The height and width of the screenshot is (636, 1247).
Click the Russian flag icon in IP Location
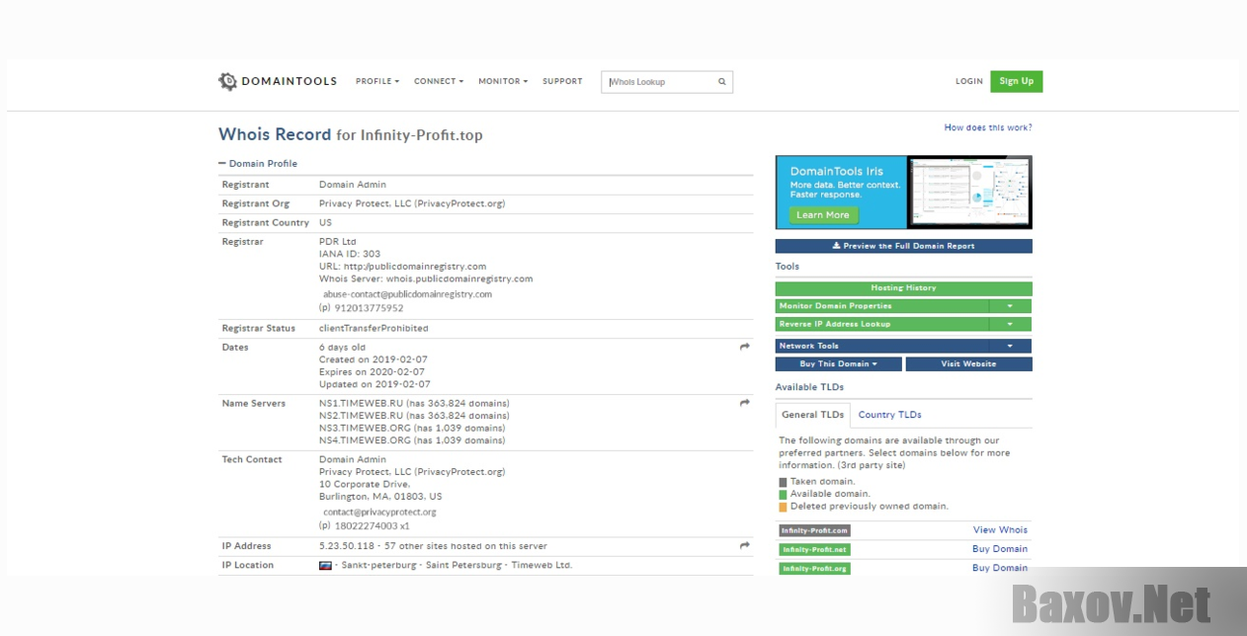pyautogui.click(x=325, y=565)
